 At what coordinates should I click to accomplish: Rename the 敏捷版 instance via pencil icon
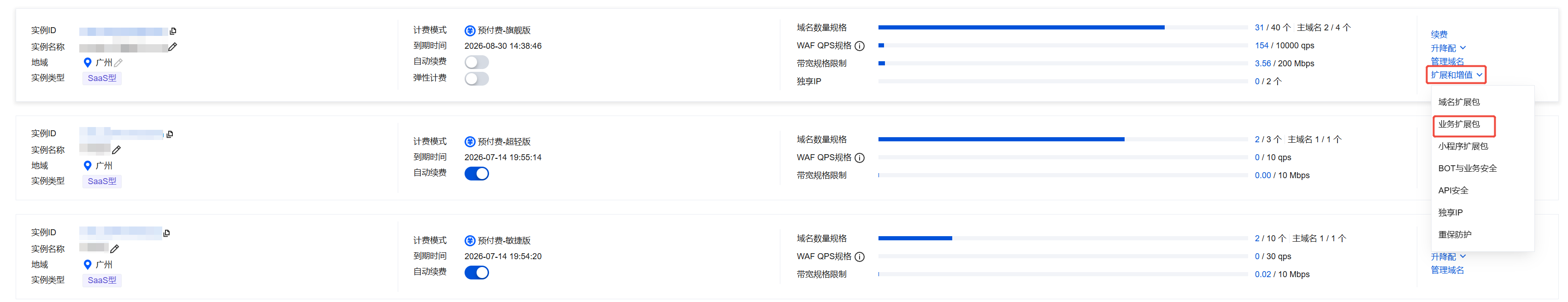tap(114, 249)
